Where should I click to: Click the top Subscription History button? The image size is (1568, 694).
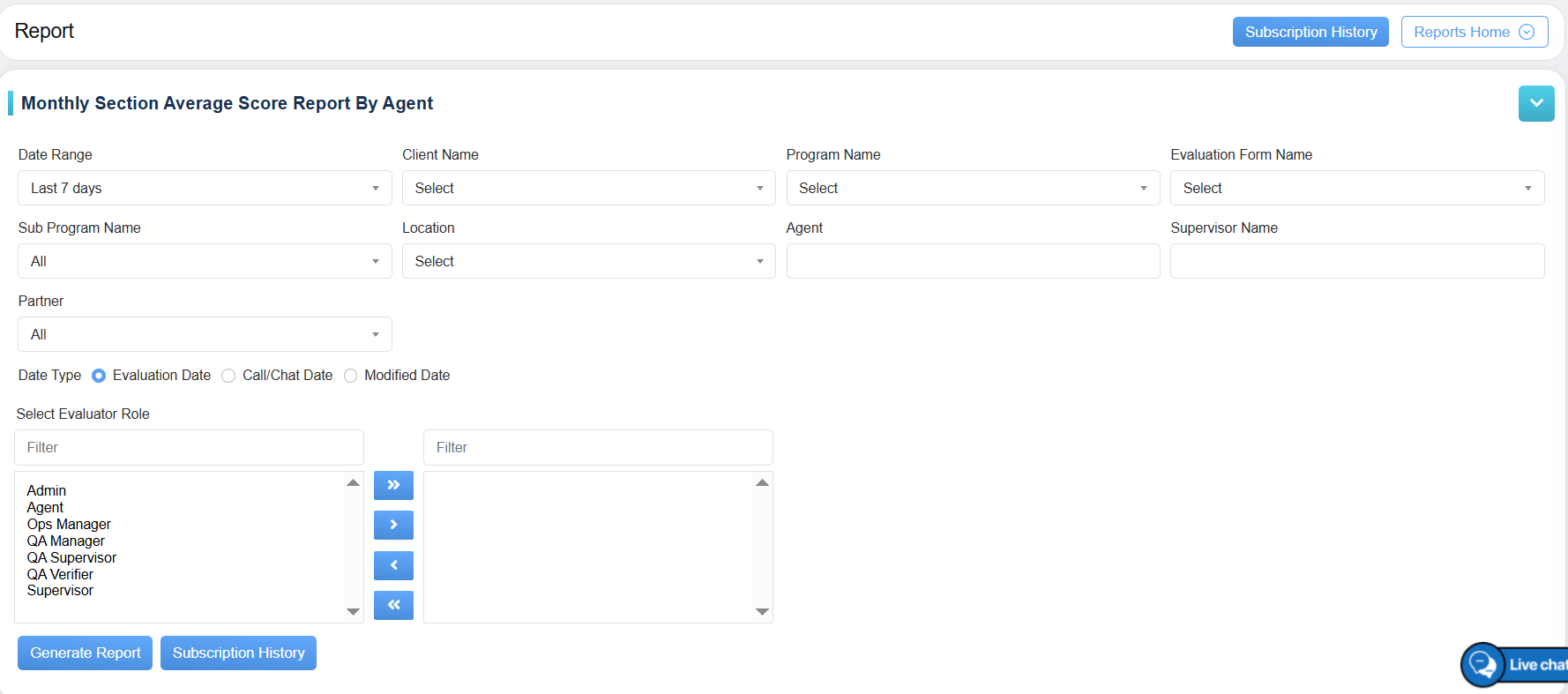click(x=1310, y=32)
